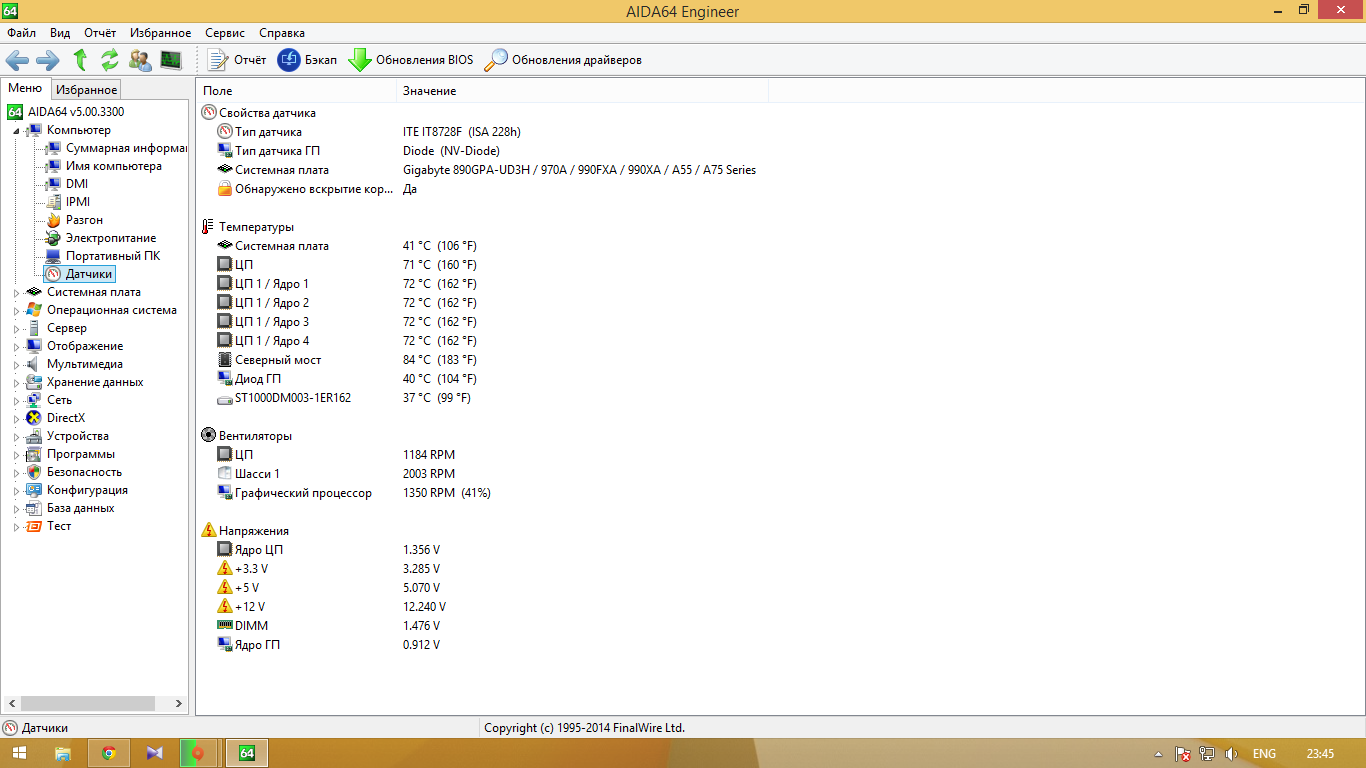Open the Справка menu
1366x768 pixels.
point(282,33)
